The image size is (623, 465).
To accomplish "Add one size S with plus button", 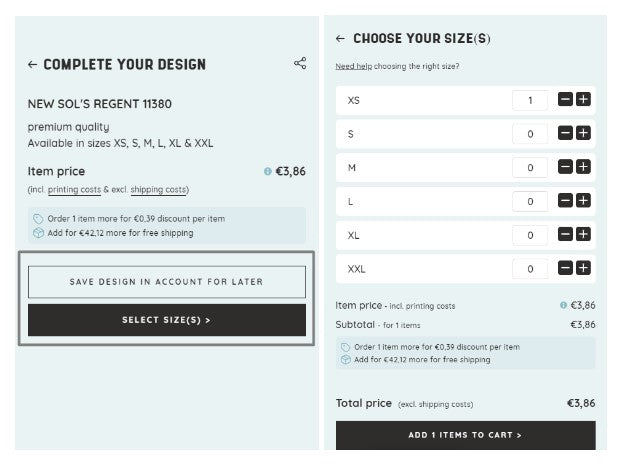I will click(x=583, y=133).
